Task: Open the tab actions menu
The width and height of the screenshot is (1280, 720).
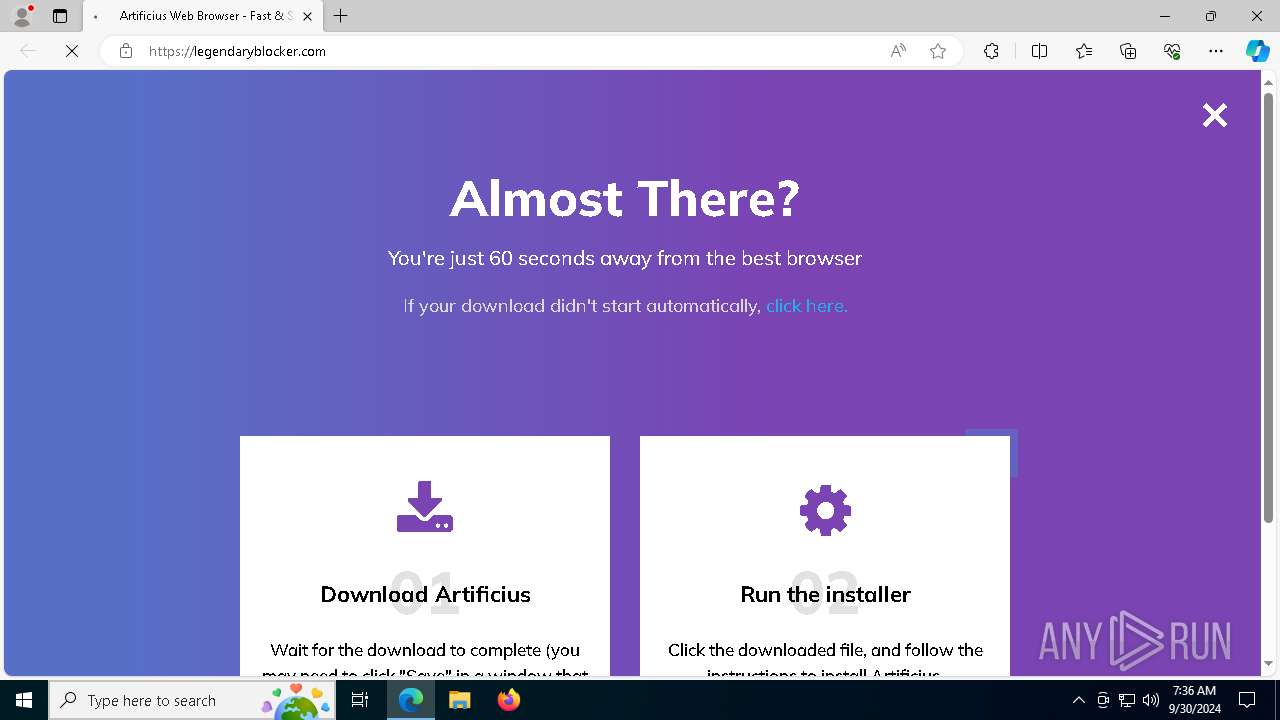Action: [x=60, y=16]
